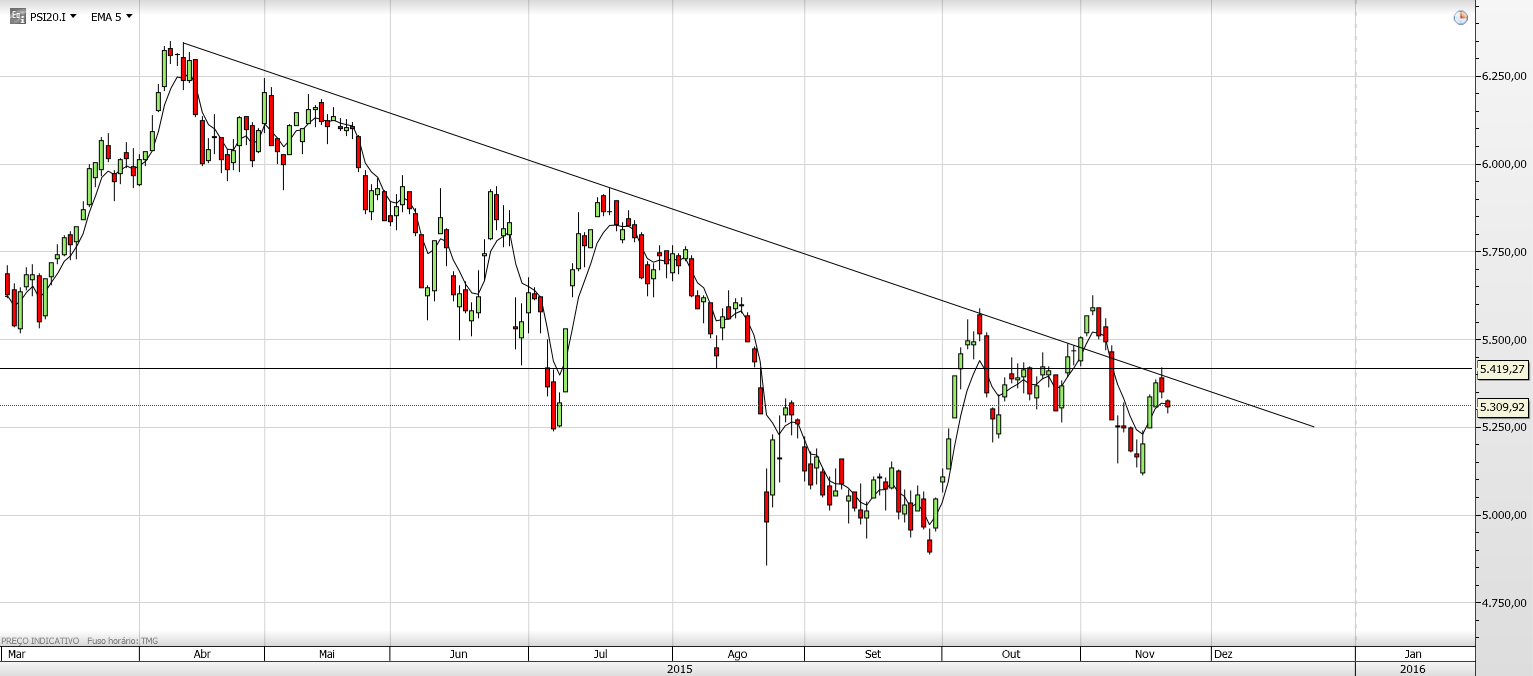Click the 5.250,00 price axis label

[x=1504, y=427]
